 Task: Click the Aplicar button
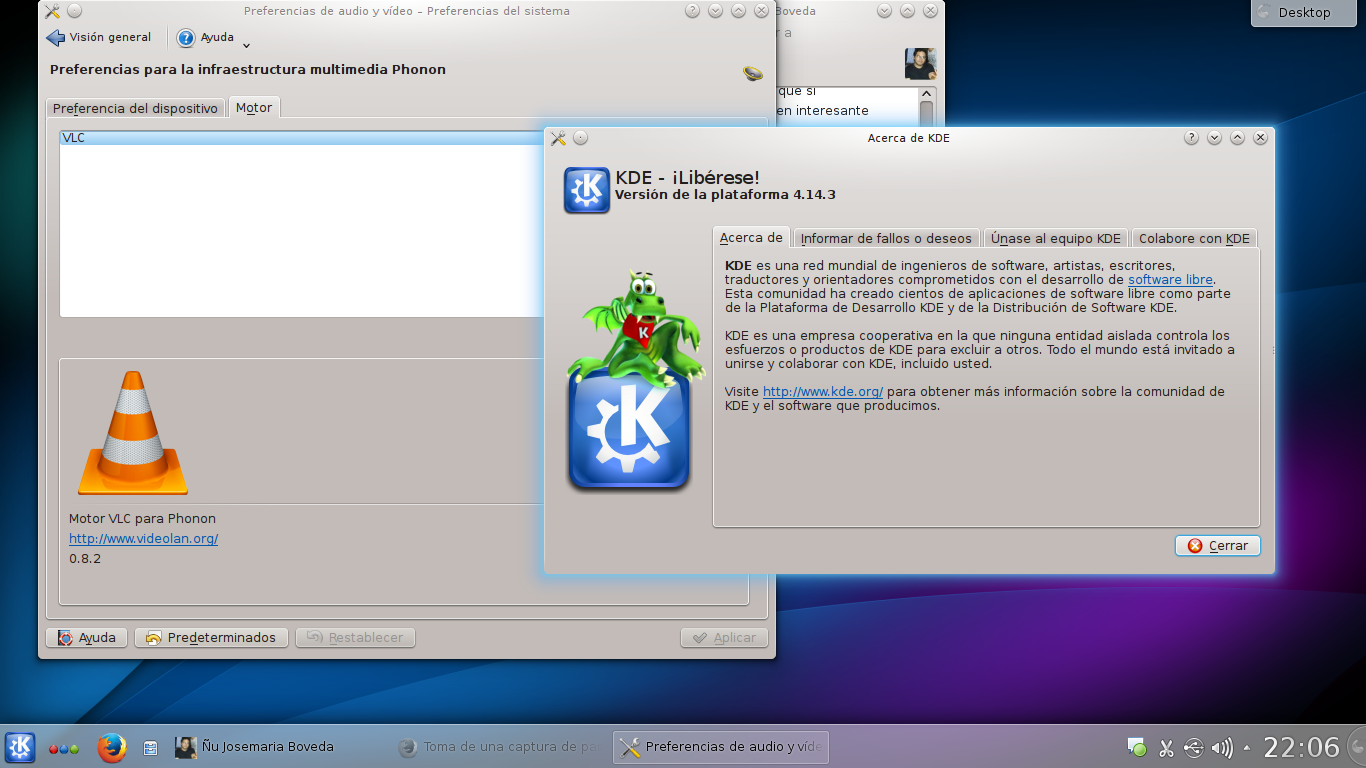point(724,638)
